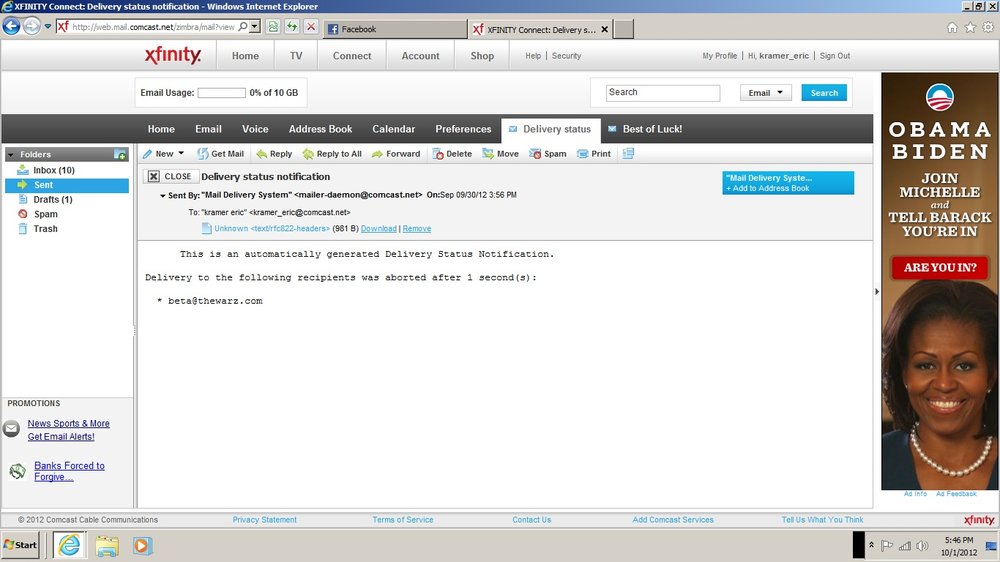Viewport: 1000px width, 562px height.
Task: Open the New message dropdown arrow
Action: 181,153
